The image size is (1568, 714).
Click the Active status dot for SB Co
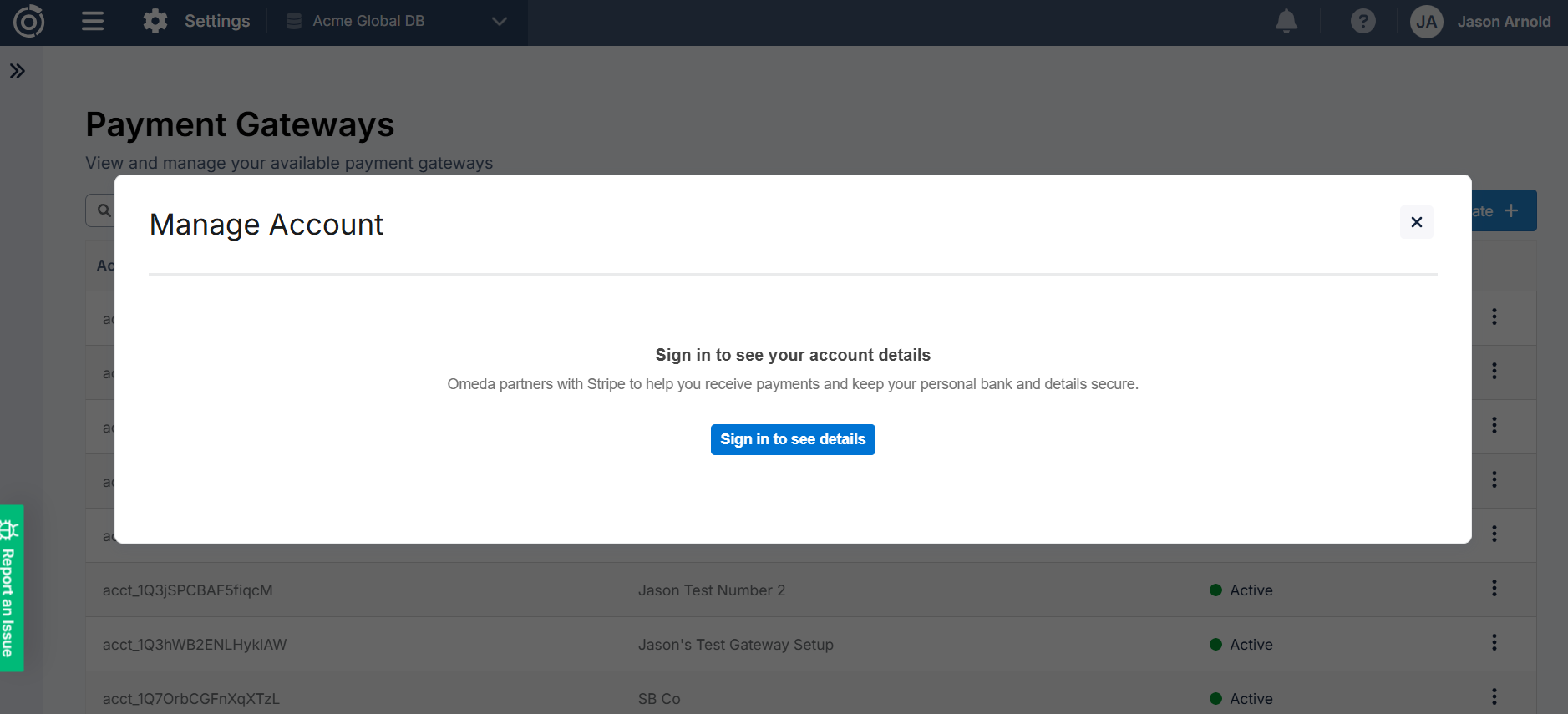(1216, 698)
